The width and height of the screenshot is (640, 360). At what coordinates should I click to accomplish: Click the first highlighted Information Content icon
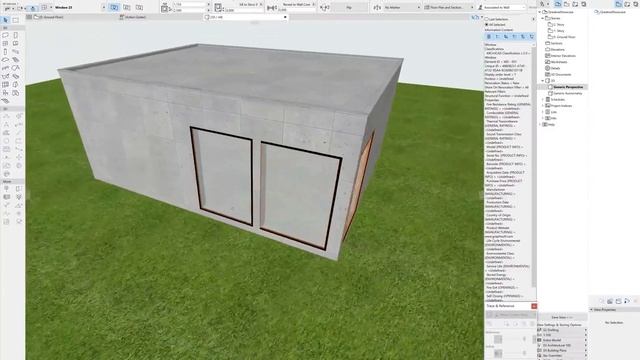pyautogui.click(x=489, y=37)
